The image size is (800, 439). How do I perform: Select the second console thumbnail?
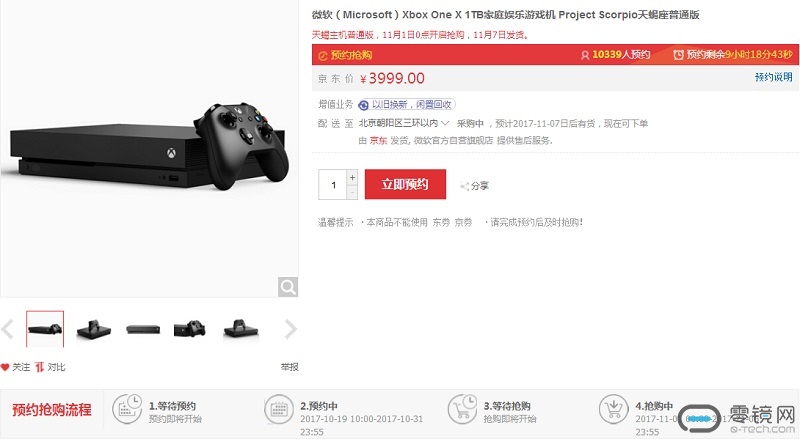click(x=94, y=329)
